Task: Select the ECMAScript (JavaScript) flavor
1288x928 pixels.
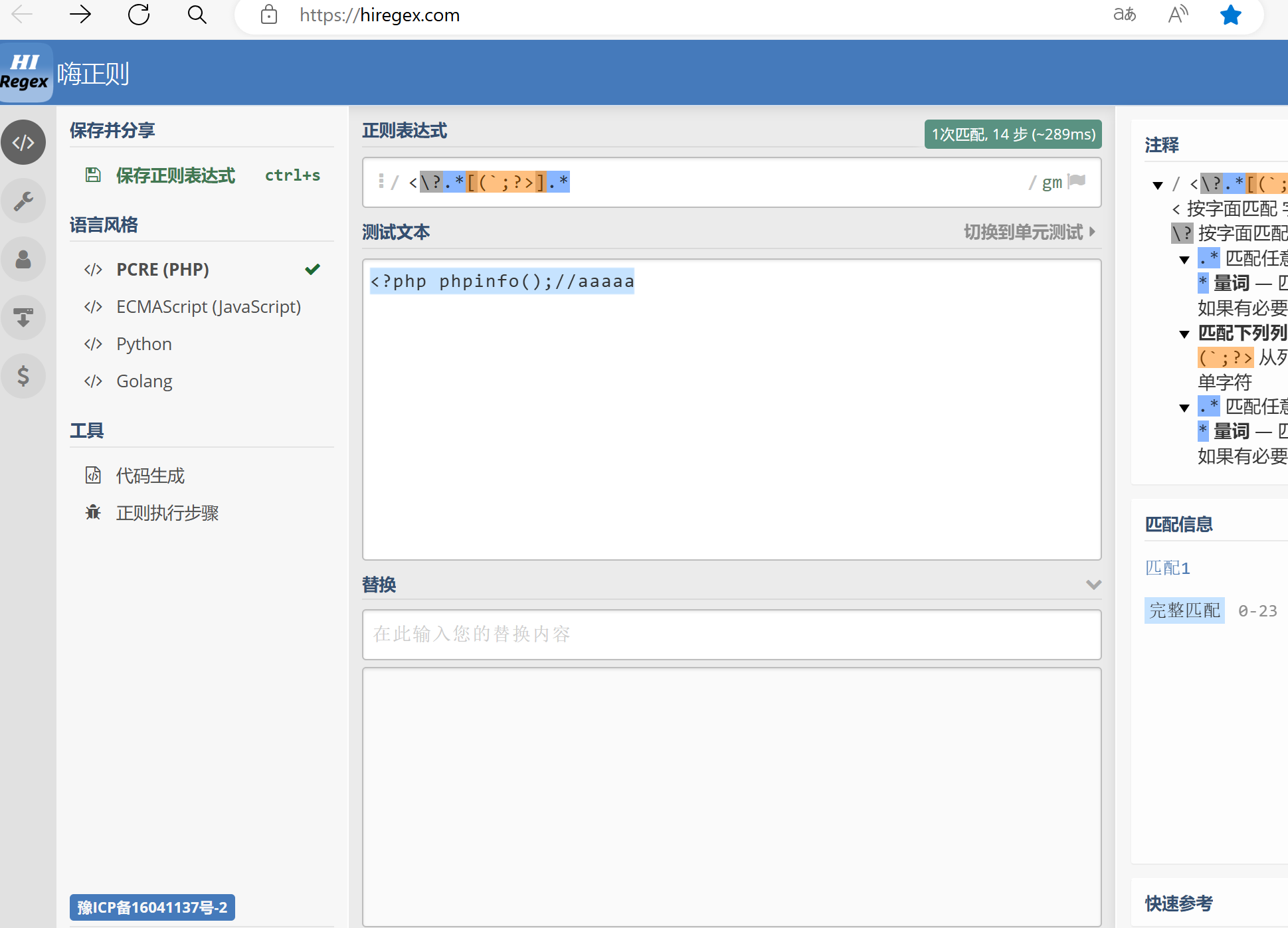Action: [x=208, y=307]
